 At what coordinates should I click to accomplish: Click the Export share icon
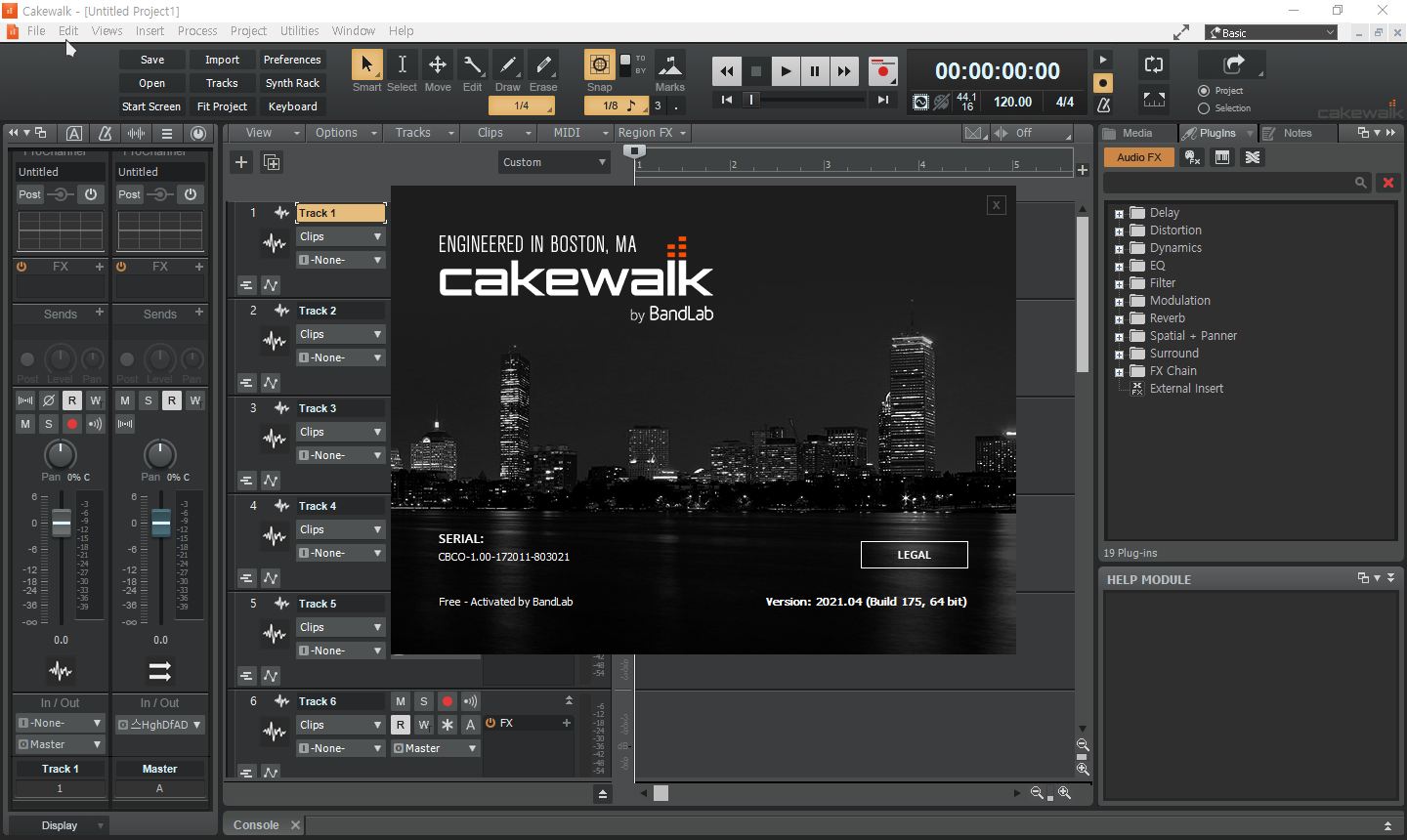[1233, 64]
